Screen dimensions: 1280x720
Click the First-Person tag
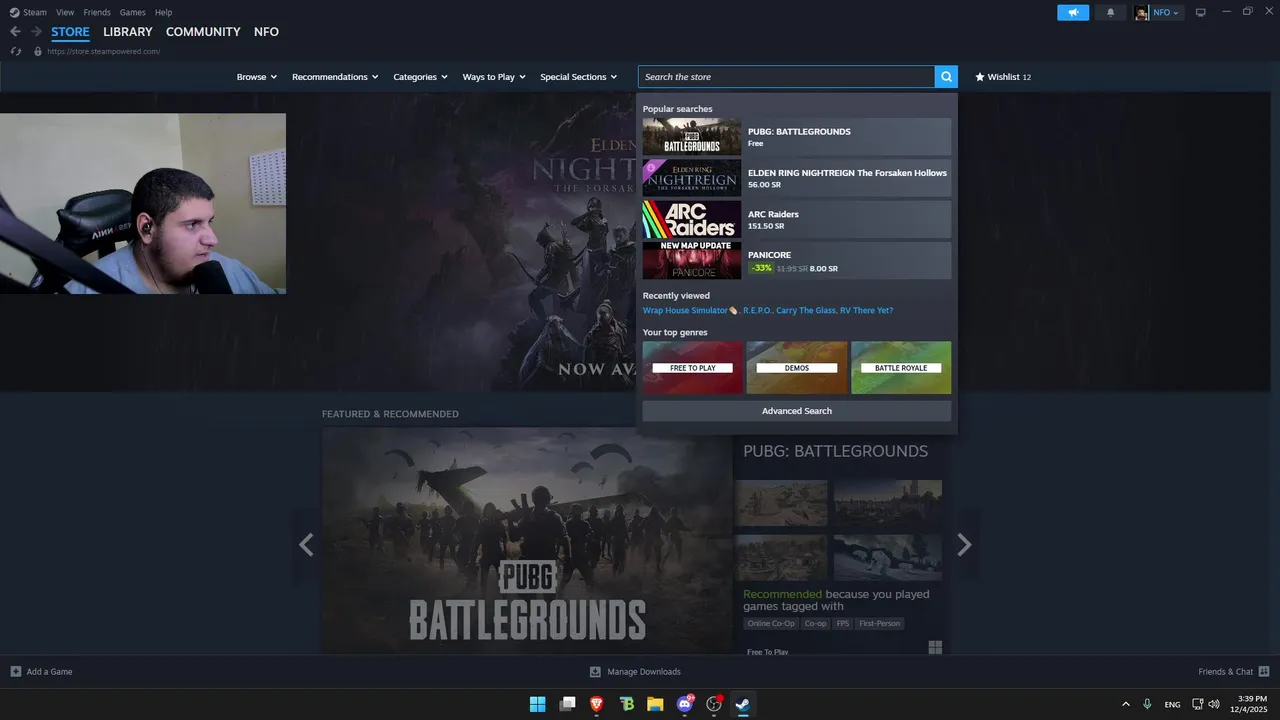[x=880, y=623]
